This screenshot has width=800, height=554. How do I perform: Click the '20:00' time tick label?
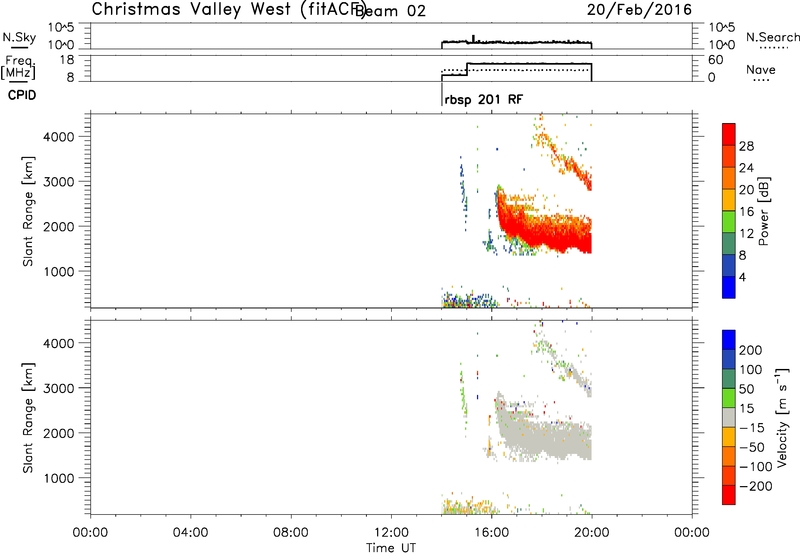pos(591,533)
